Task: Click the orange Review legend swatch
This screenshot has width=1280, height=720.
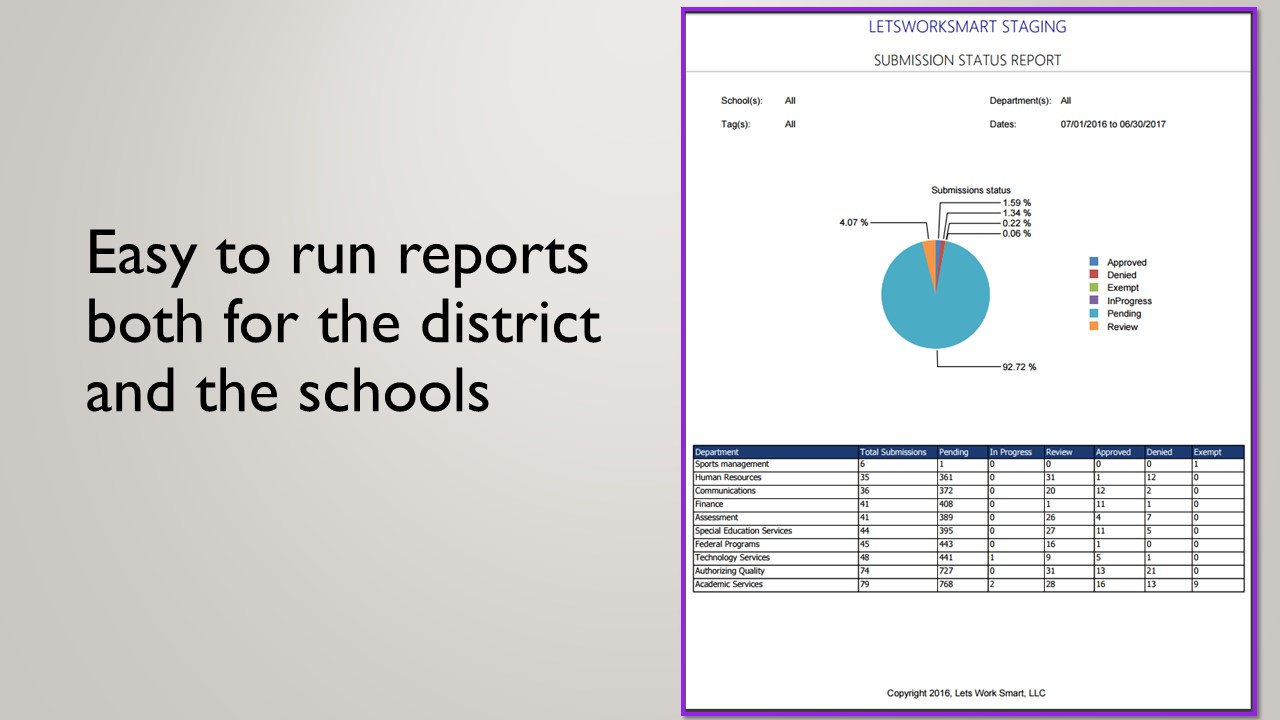Action: coord(1094,327)
